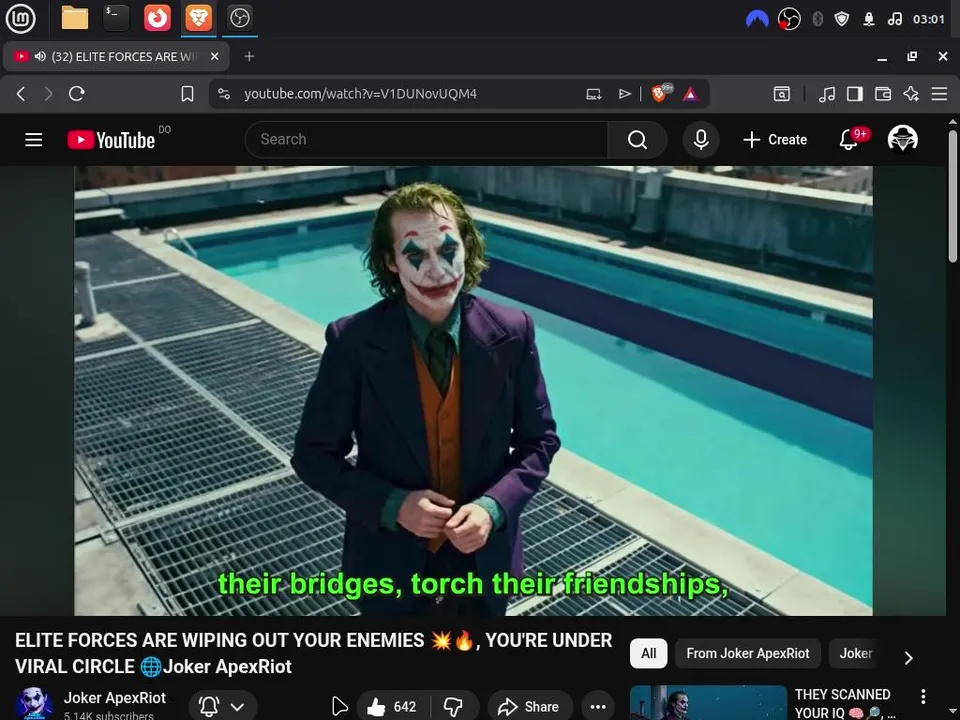The width and height of the screenshot is (960, 720).
Task: Click the youtube.com address bar URL
Action: (360, 94)
